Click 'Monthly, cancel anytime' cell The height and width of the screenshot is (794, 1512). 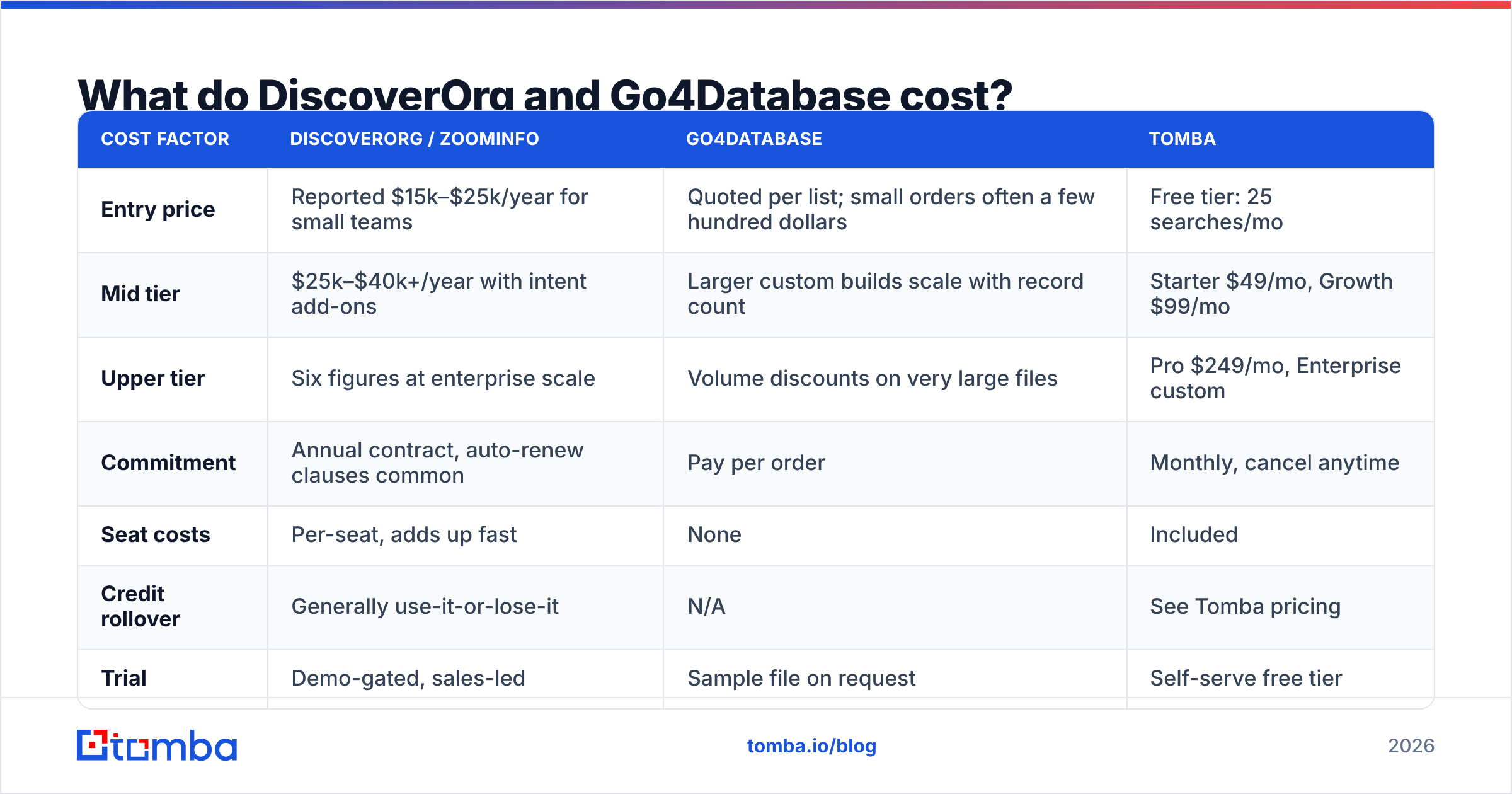1274,463
